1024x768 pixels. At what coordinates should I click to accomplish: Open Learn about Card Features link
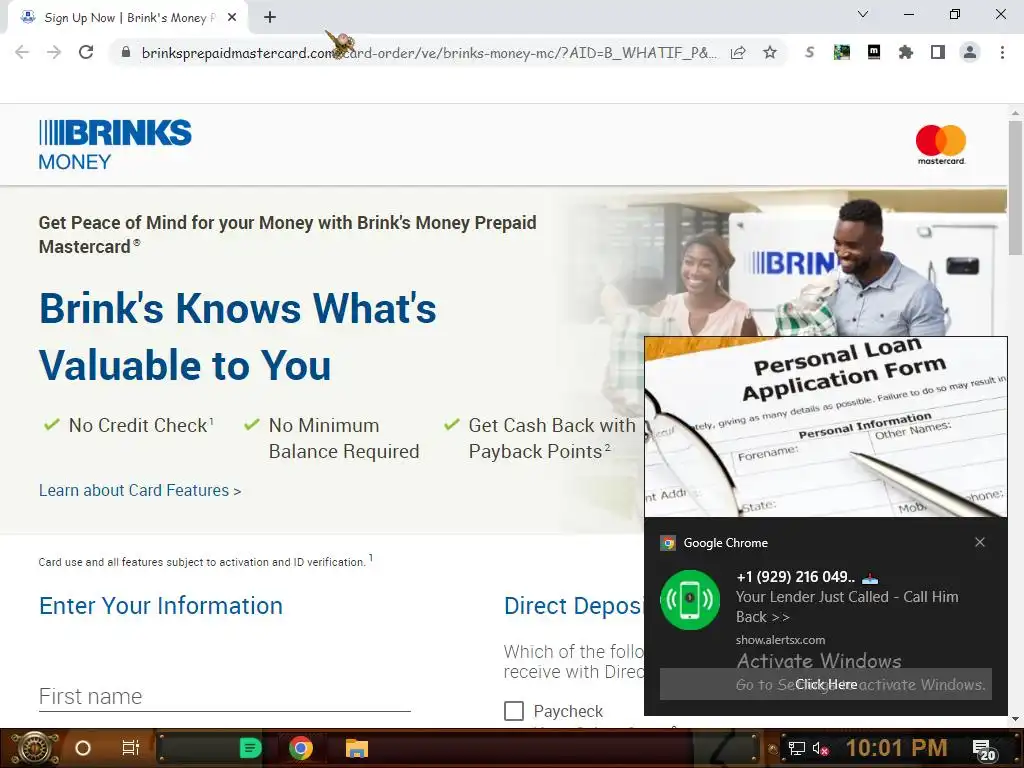[140, 490]
